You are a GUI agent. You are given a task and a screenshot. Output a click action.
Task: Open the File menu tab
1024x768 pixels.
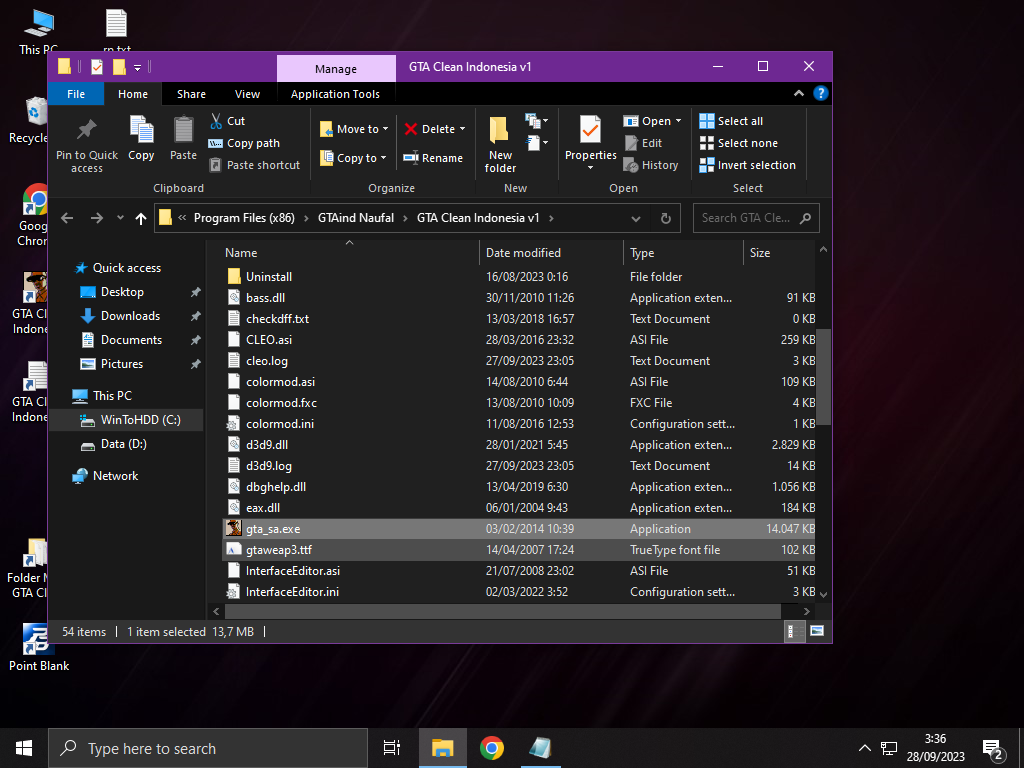tap(76, 94)
